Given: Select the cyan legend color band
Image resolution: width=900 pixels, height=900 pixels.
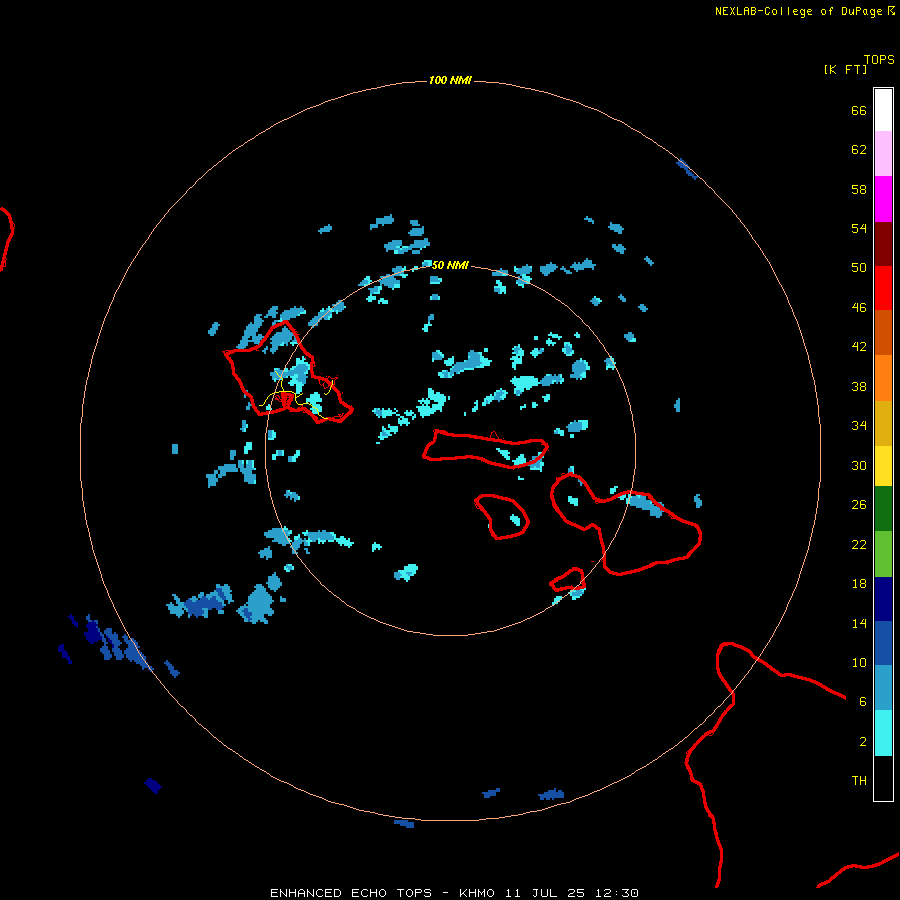Looking at the screenshot, I should (883, 733).
